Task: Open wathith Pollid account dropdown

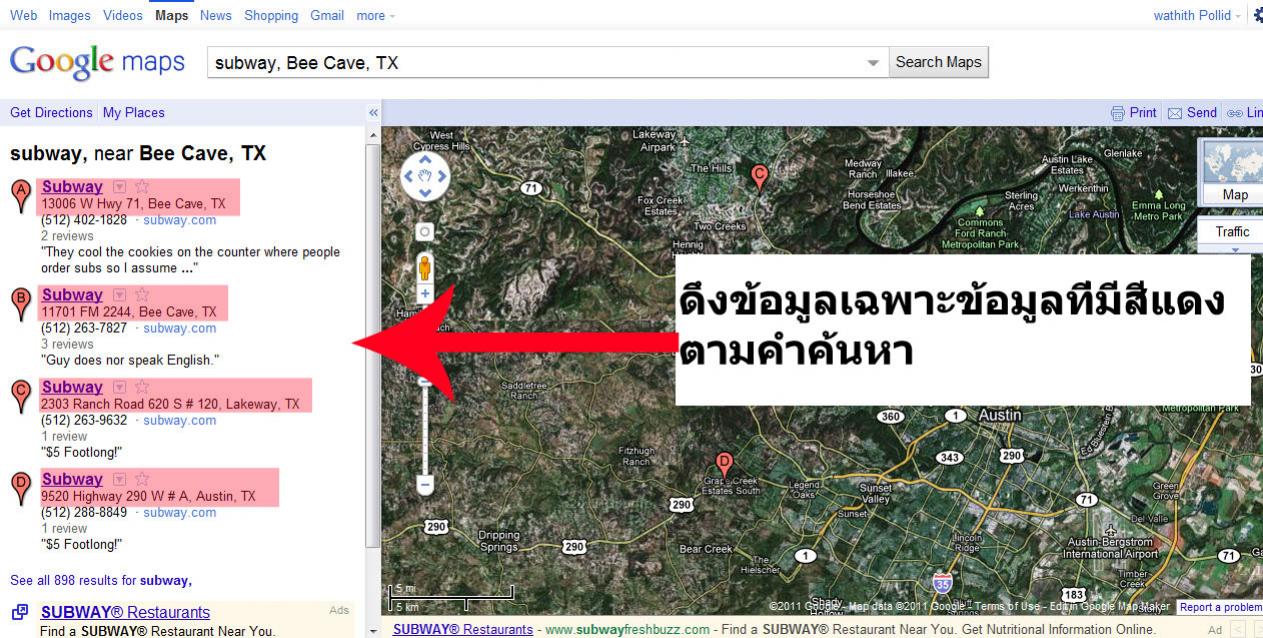Action: (1197, 15)
